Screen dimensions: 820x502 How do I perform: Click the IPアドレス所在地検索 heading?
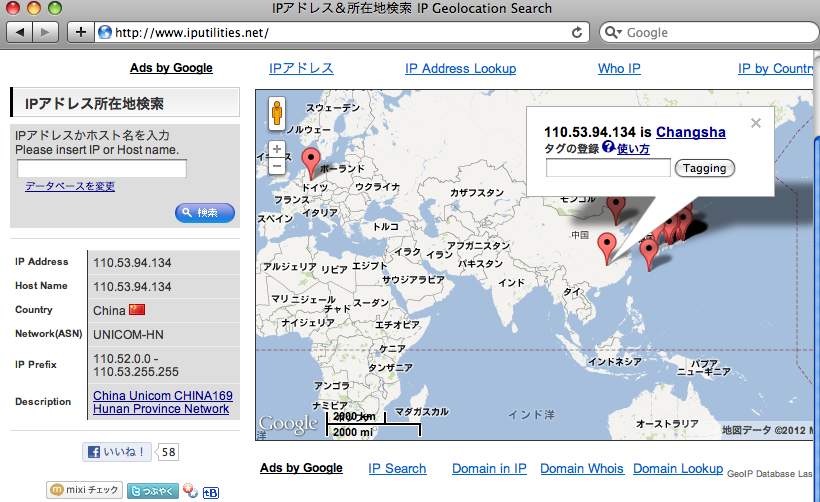94,104
